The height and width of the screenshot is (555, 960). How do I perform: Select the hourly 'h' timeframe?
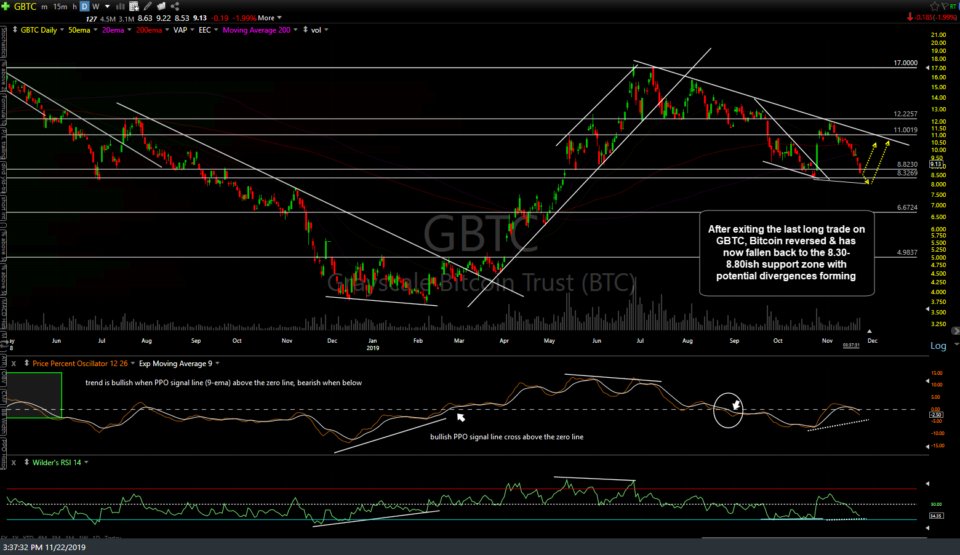pyautogui.click(x=75, y=7)
